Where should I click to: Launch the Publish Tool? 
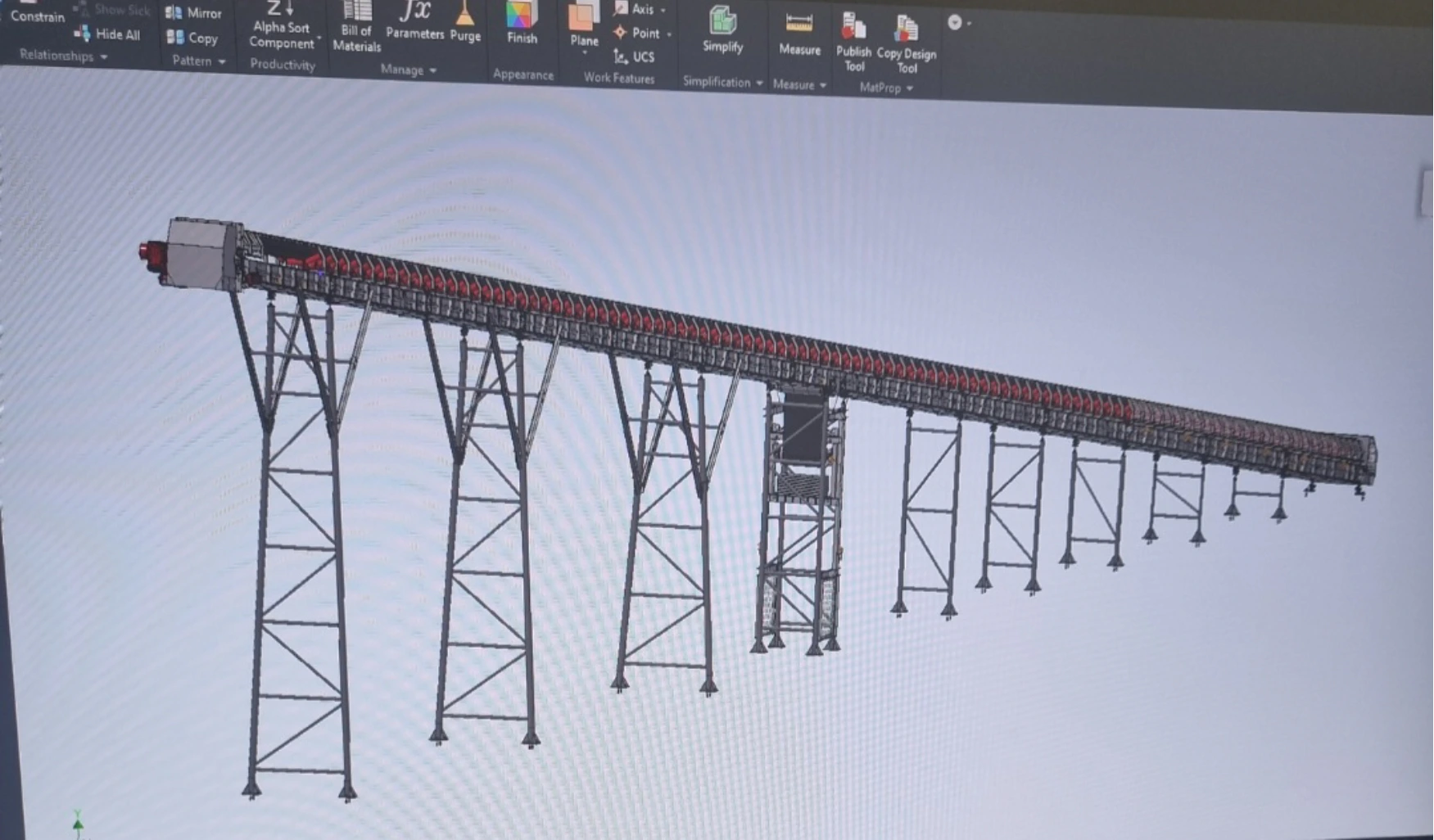[853, 43]
